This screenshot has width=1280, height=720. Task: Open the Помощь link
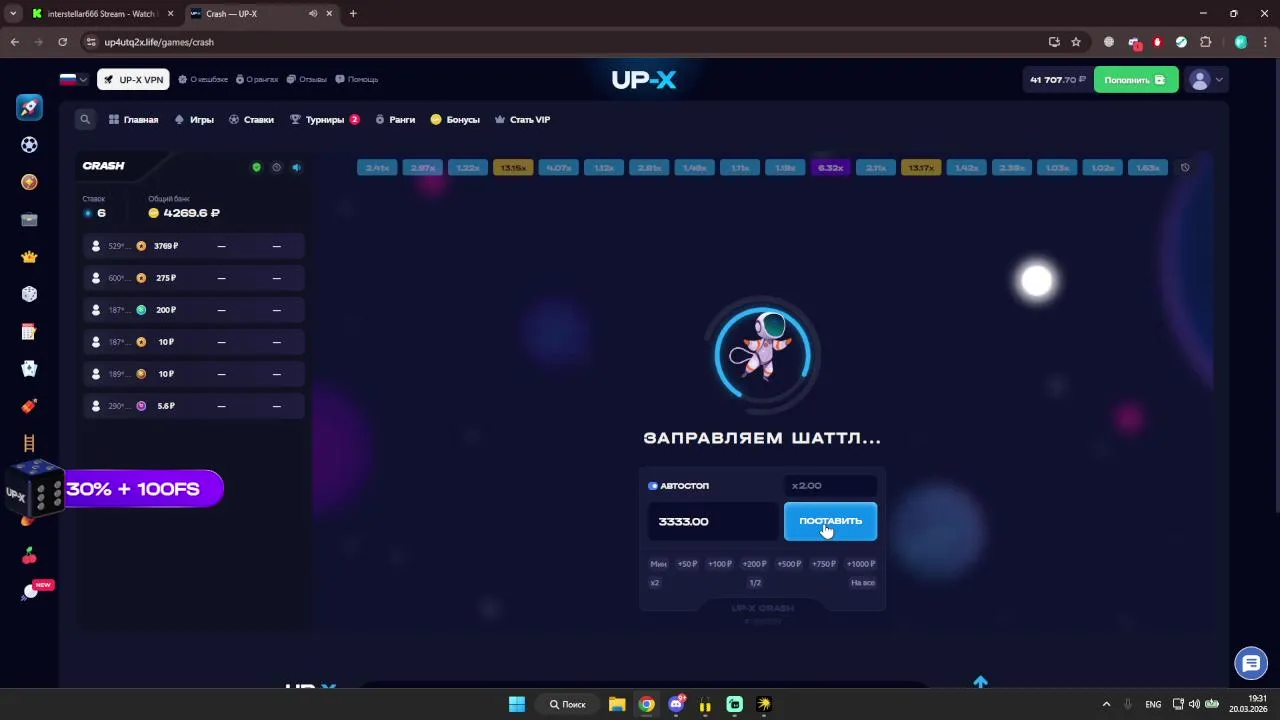pyautogui.click(x=357, y=79)
